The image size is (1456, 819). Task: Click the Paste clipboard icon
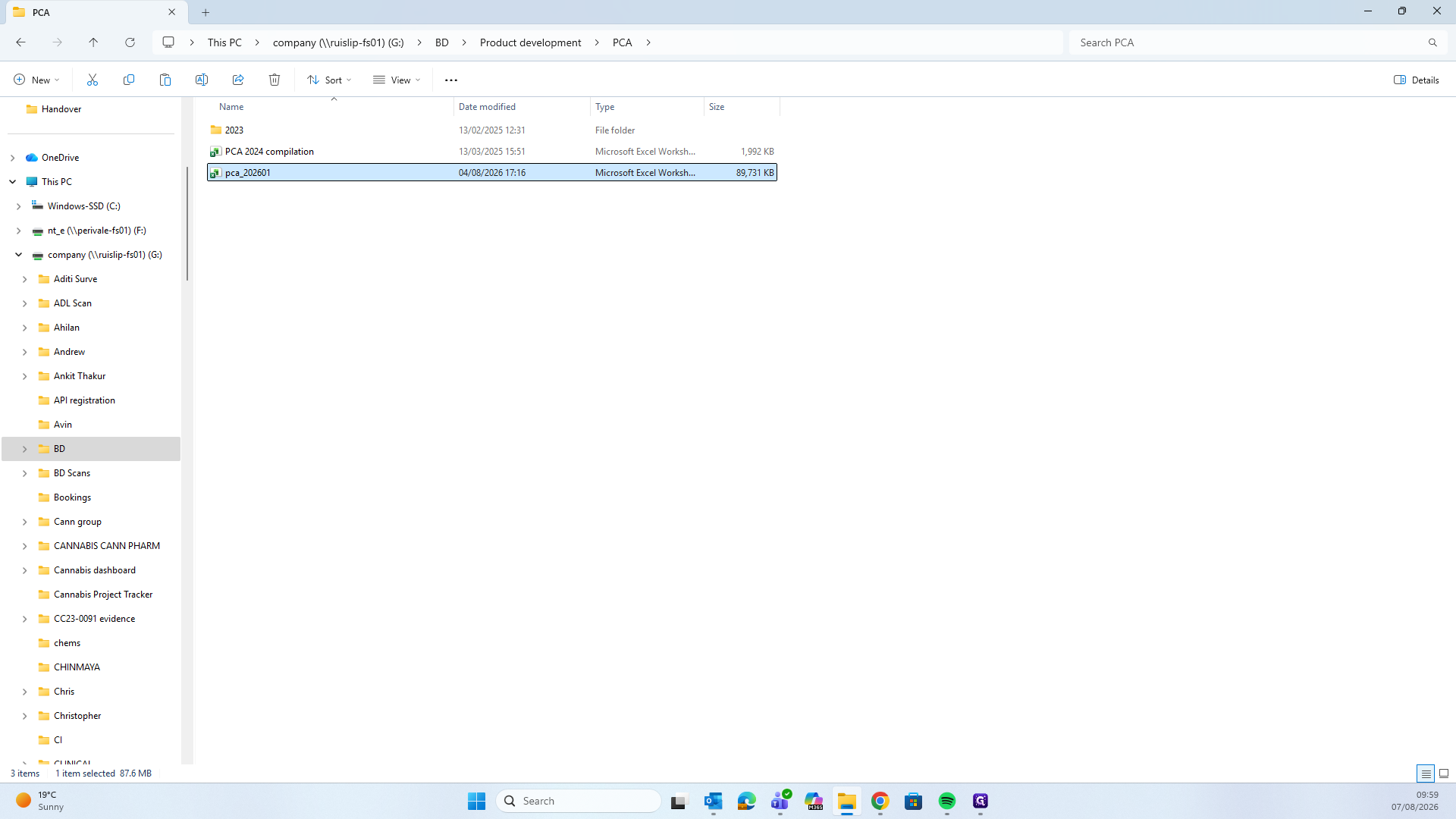pos(165,80)
